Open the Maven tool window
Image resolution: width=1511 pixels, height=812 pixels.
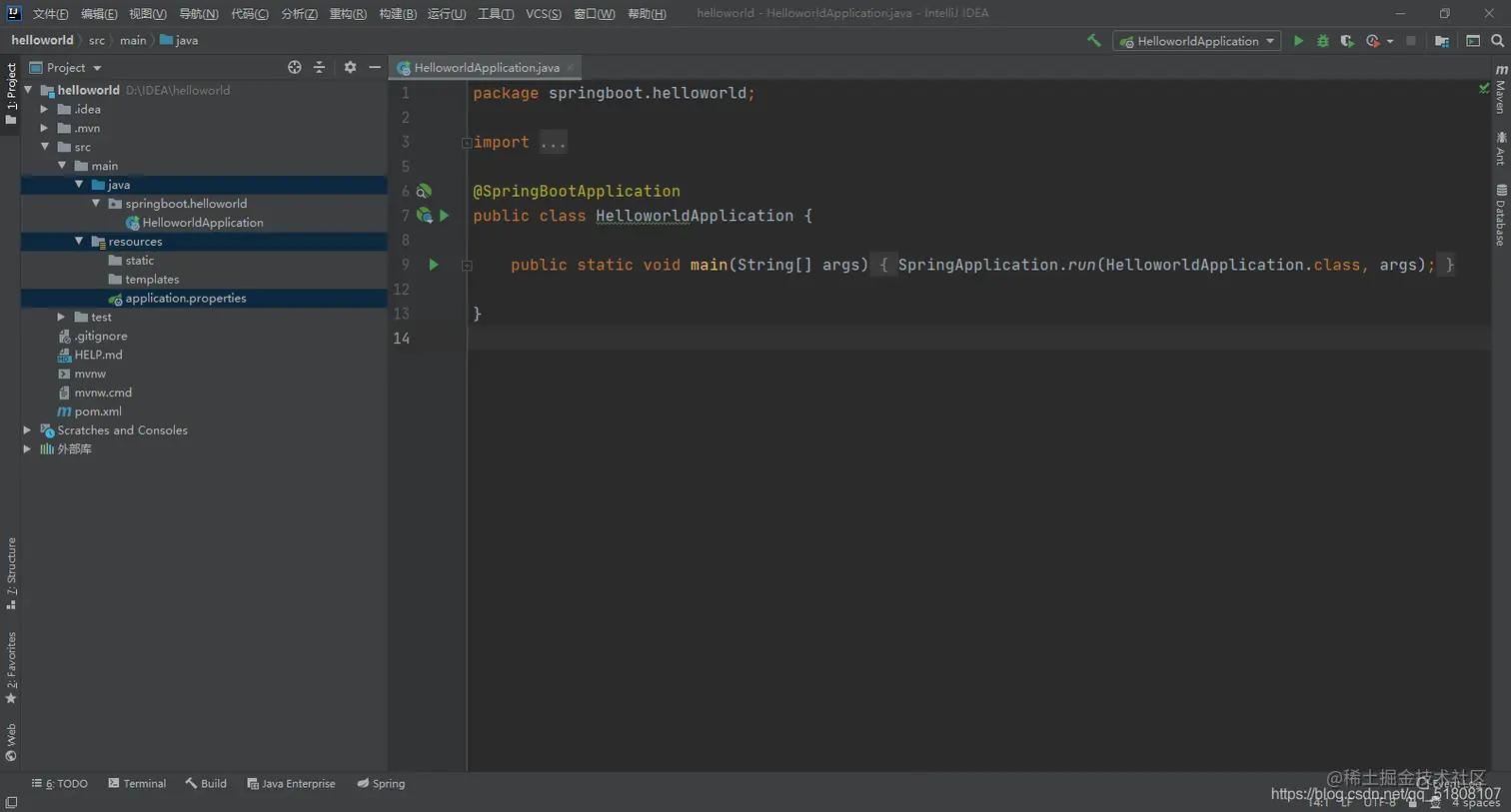(1501, 90)
